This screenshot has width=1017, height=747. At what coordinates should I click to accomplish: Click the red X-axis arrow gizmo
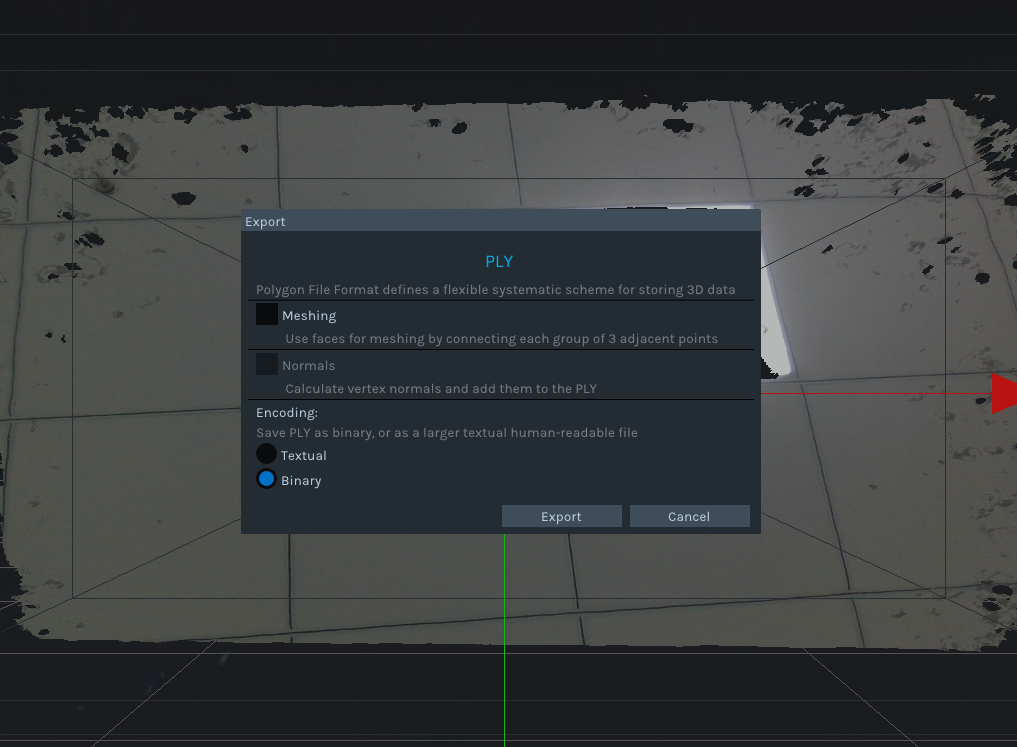[1004, 392]
